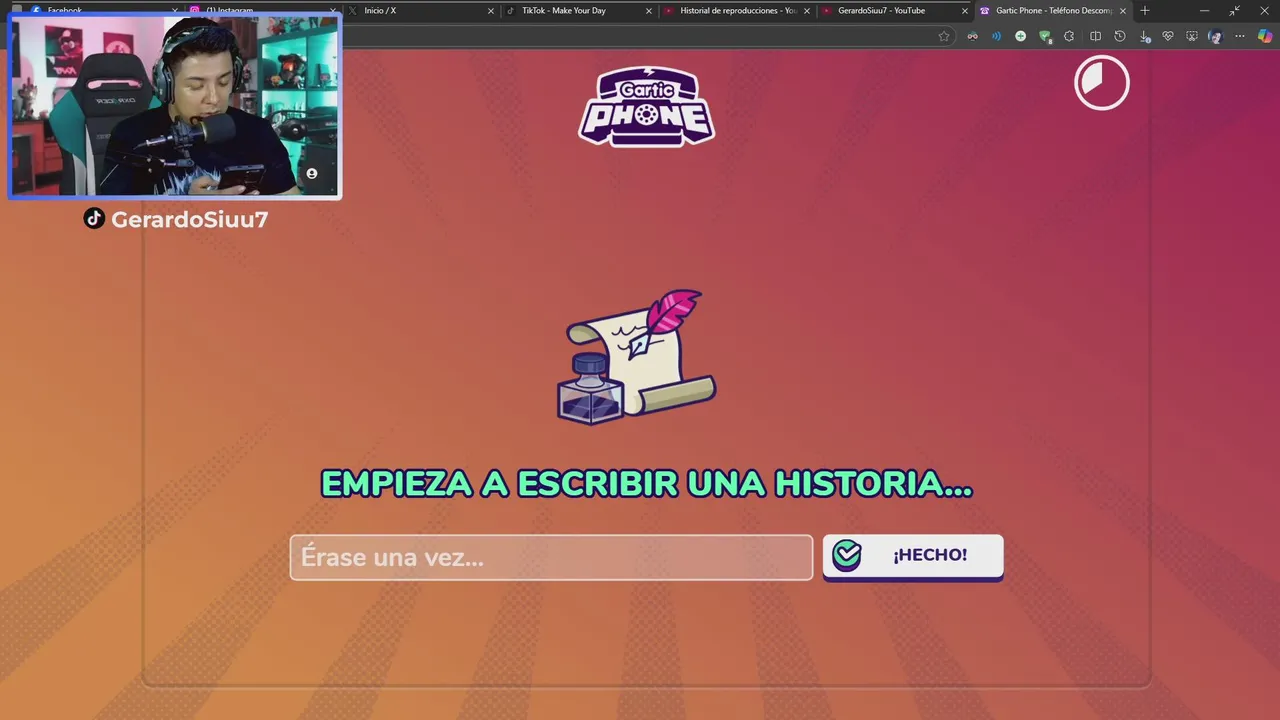The width and height of the screenshot is (1280, 720).
Task: Click the round countdown timer icon
Action: (1102, 82)
